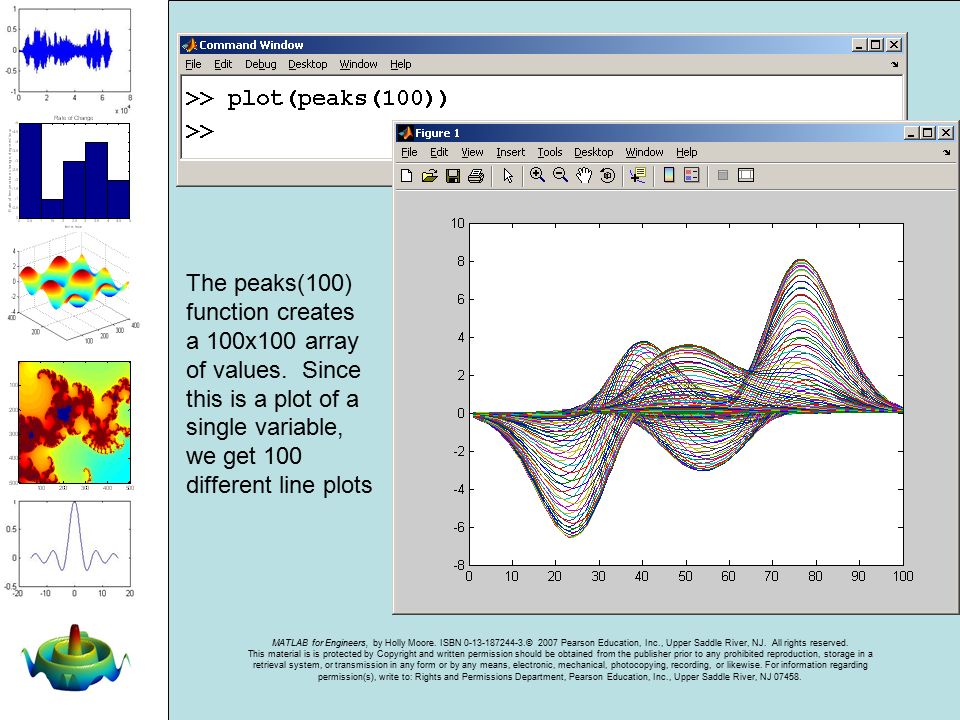960x720 pixels.
Task: Open the Desktop menu in Command Window
Action: tap(307, 64)
